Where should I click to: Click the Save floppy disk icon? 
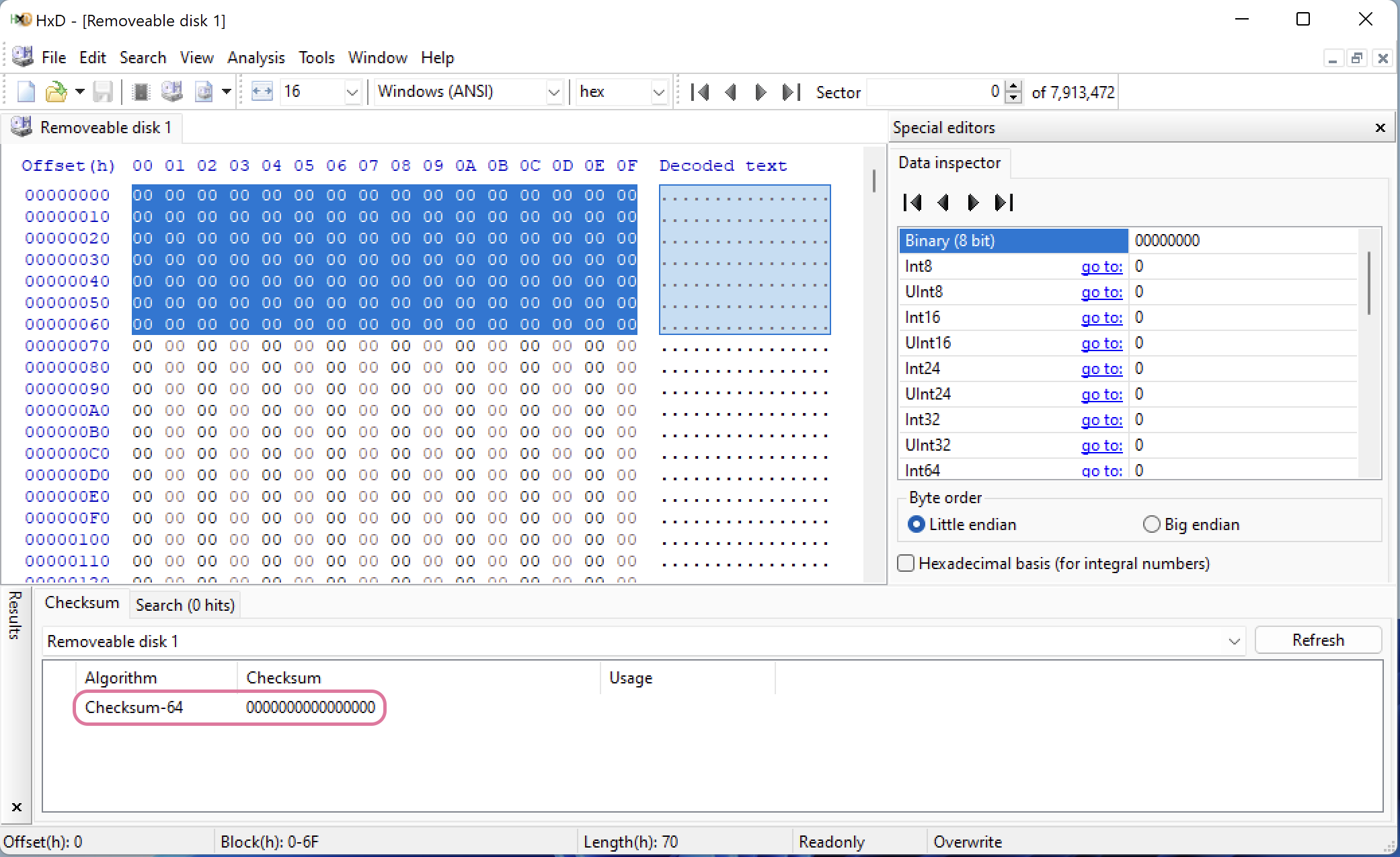[x=102, y=91]
